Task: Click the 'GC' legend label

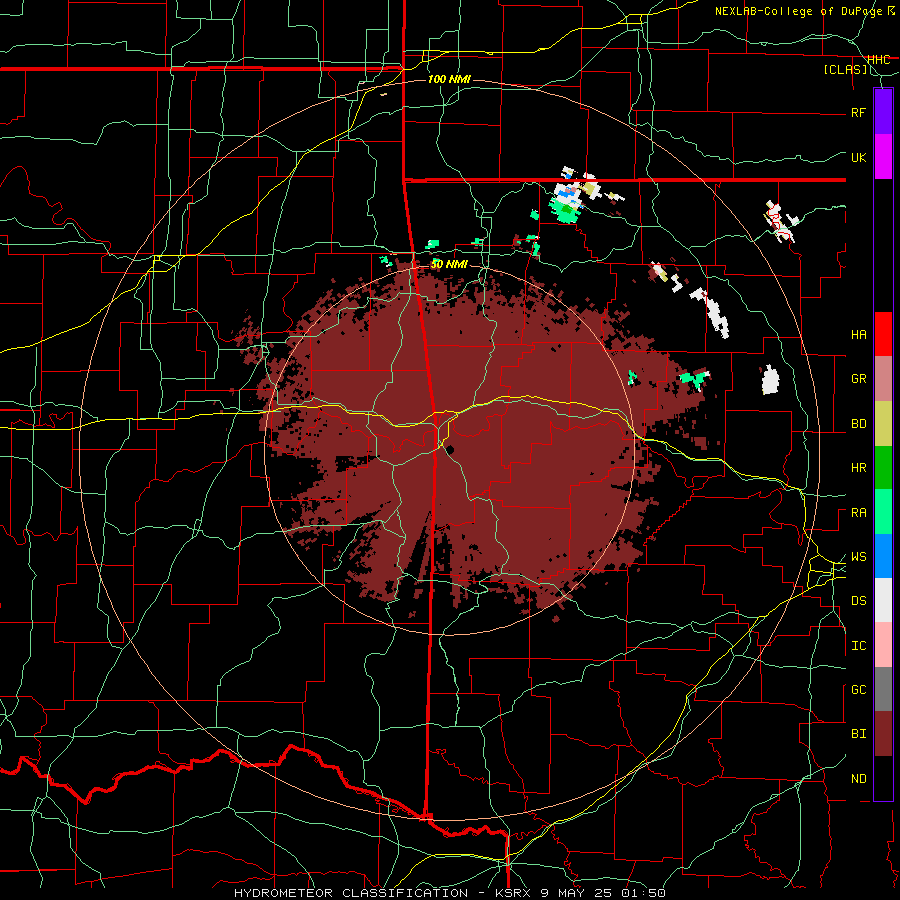Action: coord(858,690)
